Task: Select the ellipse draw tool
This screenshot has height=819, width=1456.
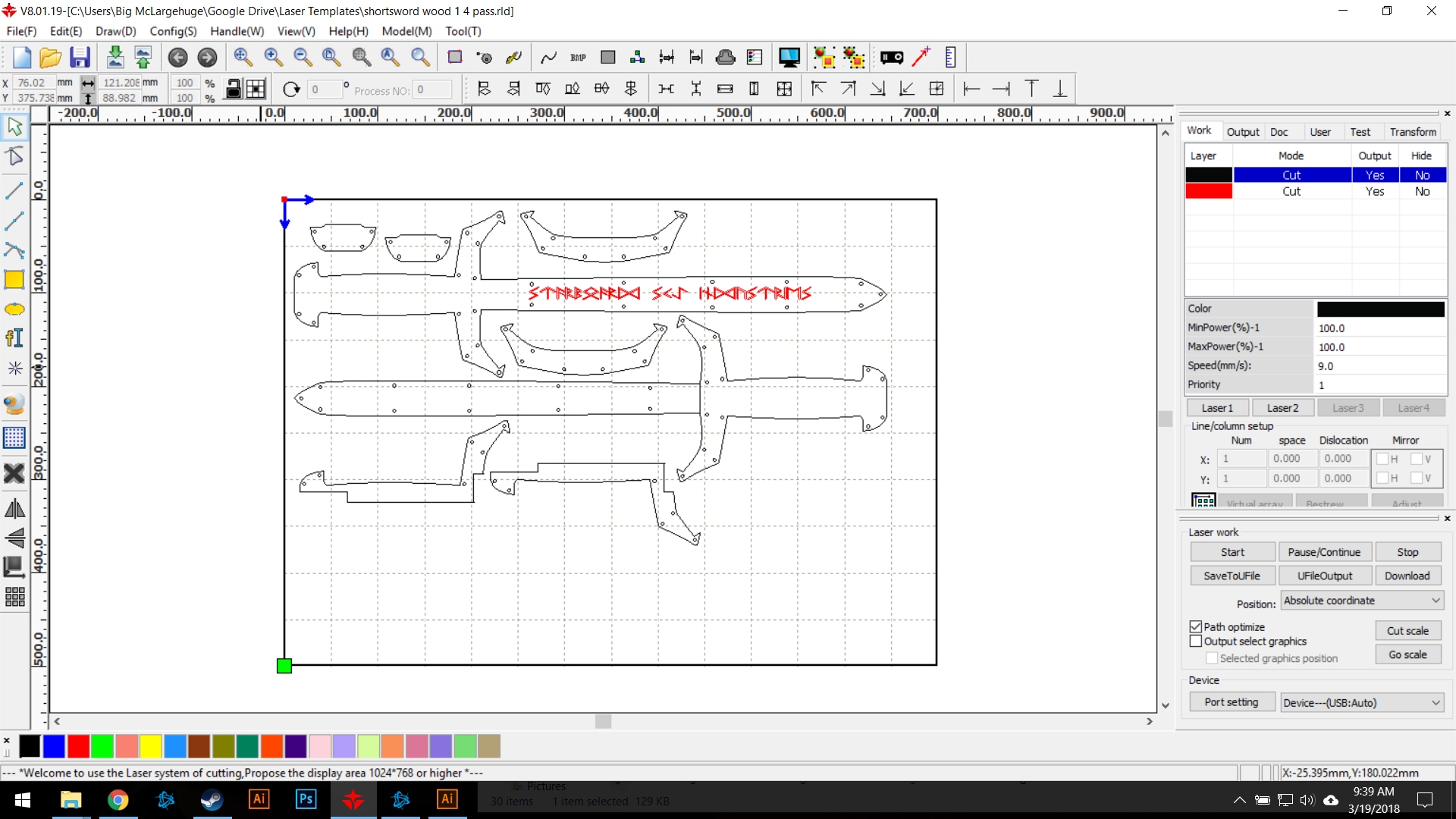Action: coord(15,309)
